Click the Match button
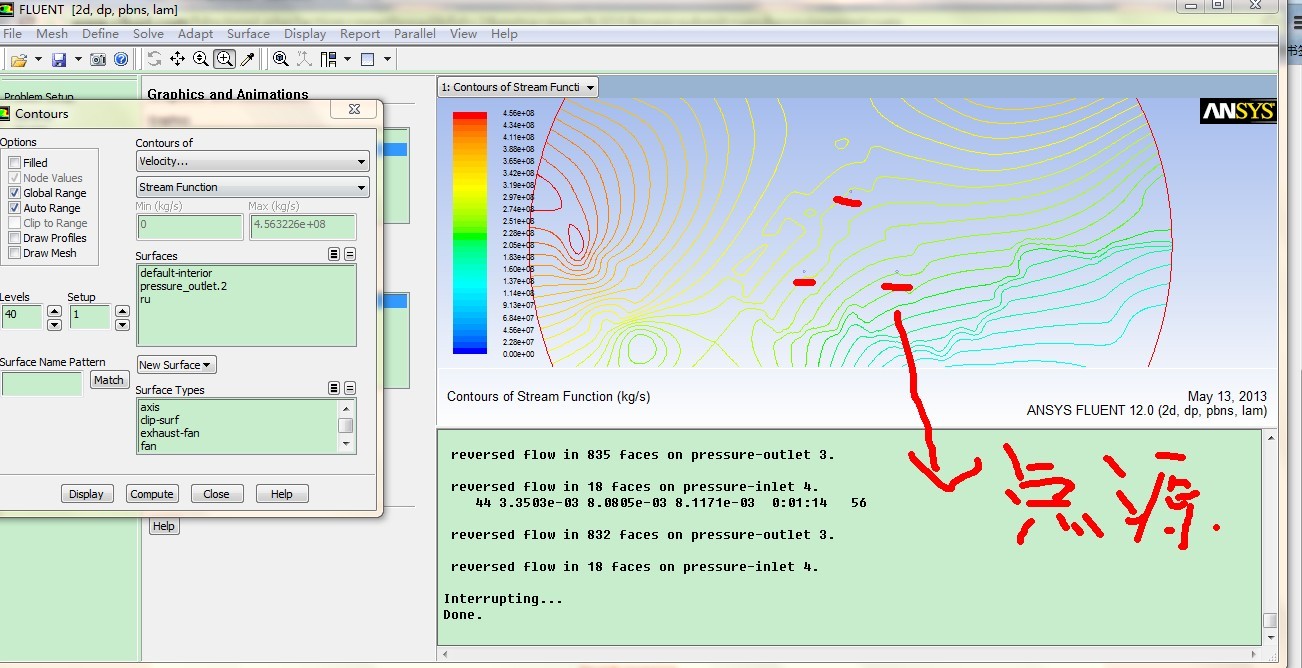This screenshot has width=1302, height=668. (108, 380)
